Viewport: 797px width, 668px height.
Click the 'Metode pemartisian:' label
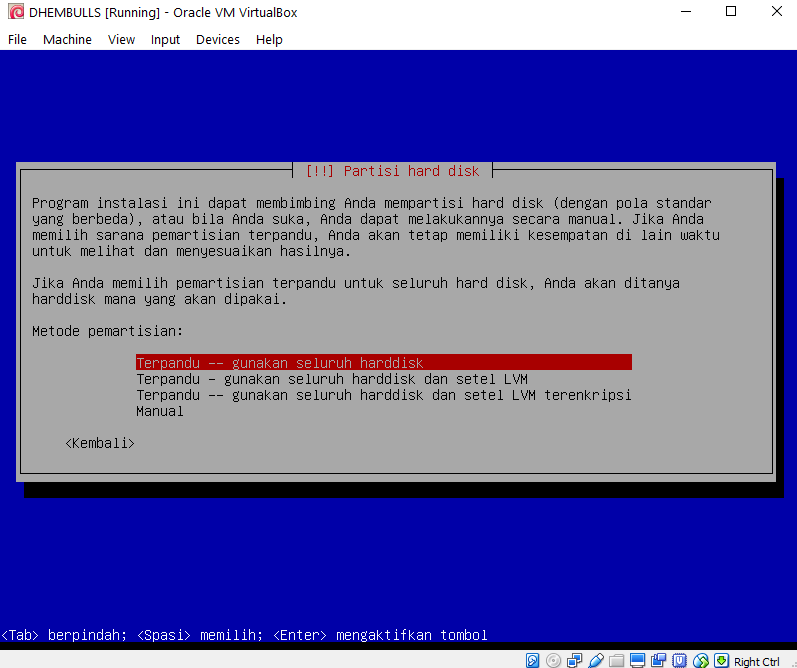(107, 331)
